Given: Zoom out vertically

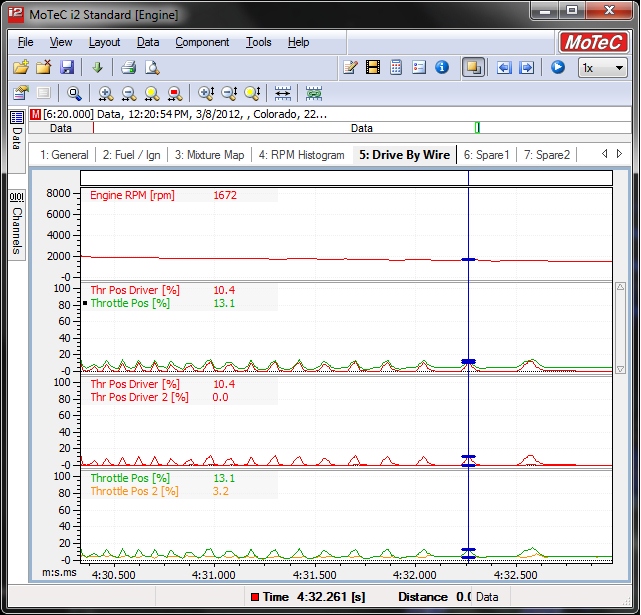Looking at the screenshot, I should tap(229, 94).
